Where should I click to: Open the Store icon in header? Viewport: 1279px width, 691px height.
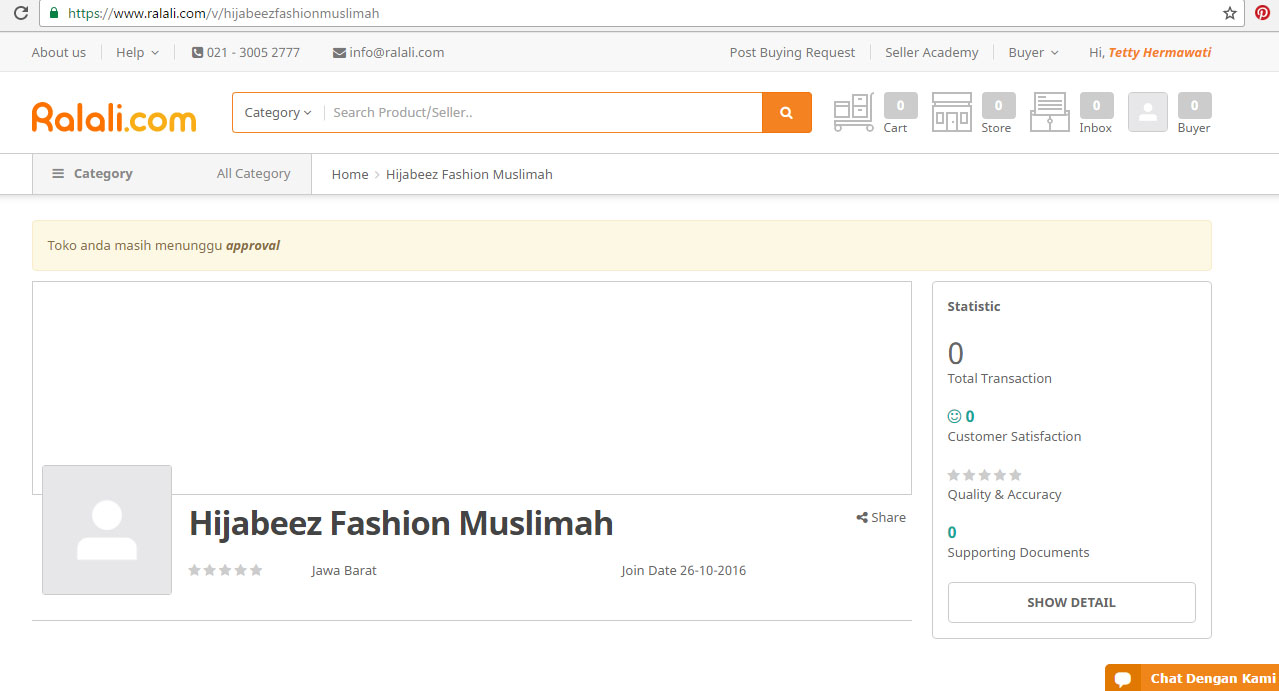[951, 112]
